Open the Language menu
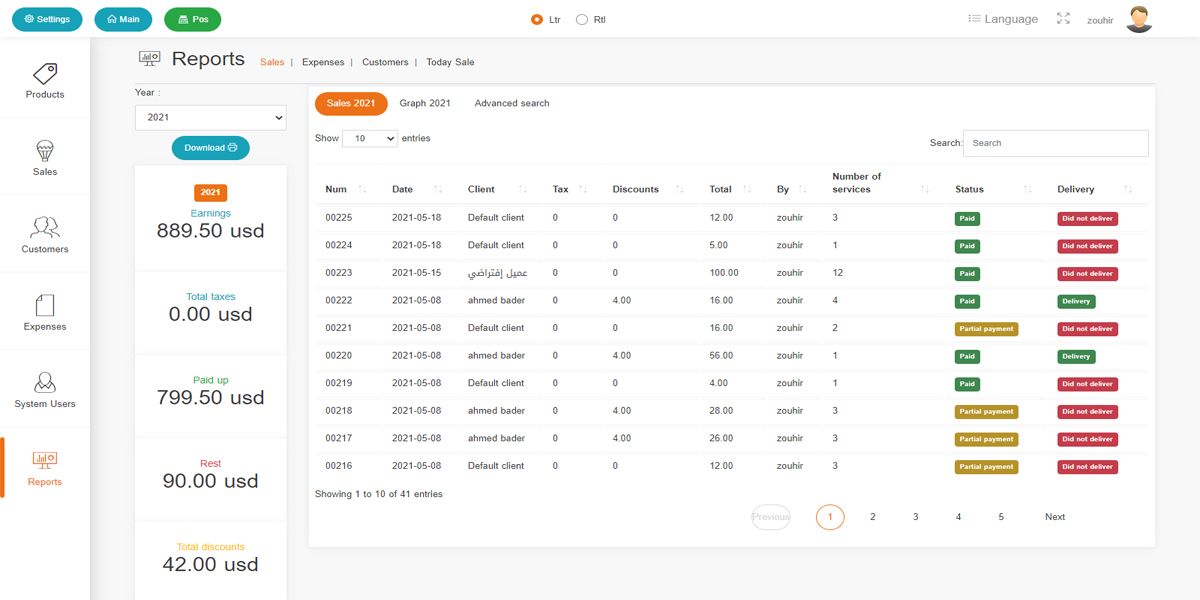The height and width of the screenshot is (600, 1200). click(x=1003, y=19)
